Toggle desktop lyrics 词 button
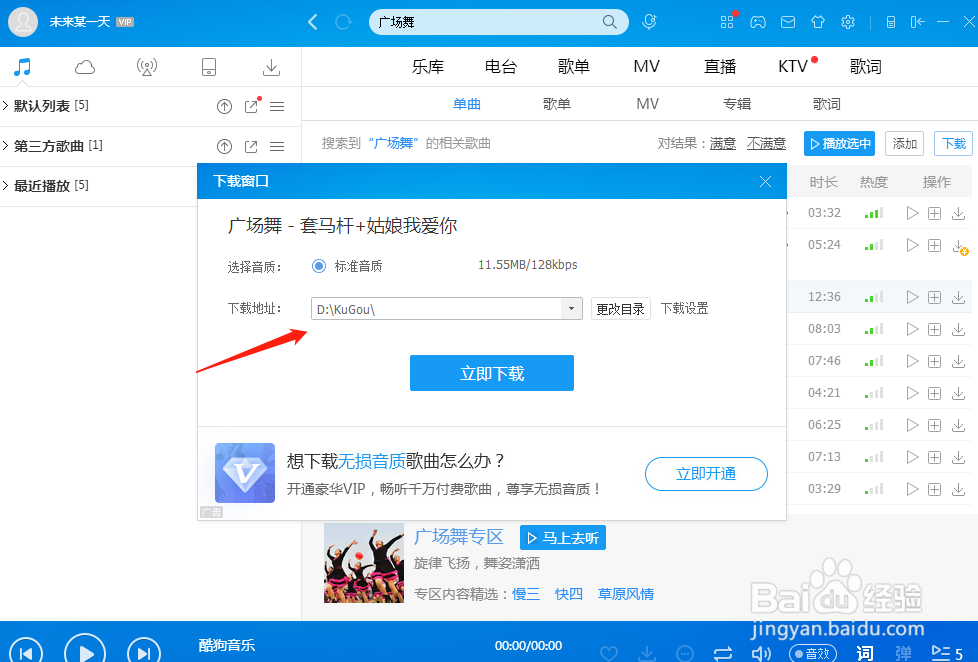978x662 pixels. pos(865,653)
